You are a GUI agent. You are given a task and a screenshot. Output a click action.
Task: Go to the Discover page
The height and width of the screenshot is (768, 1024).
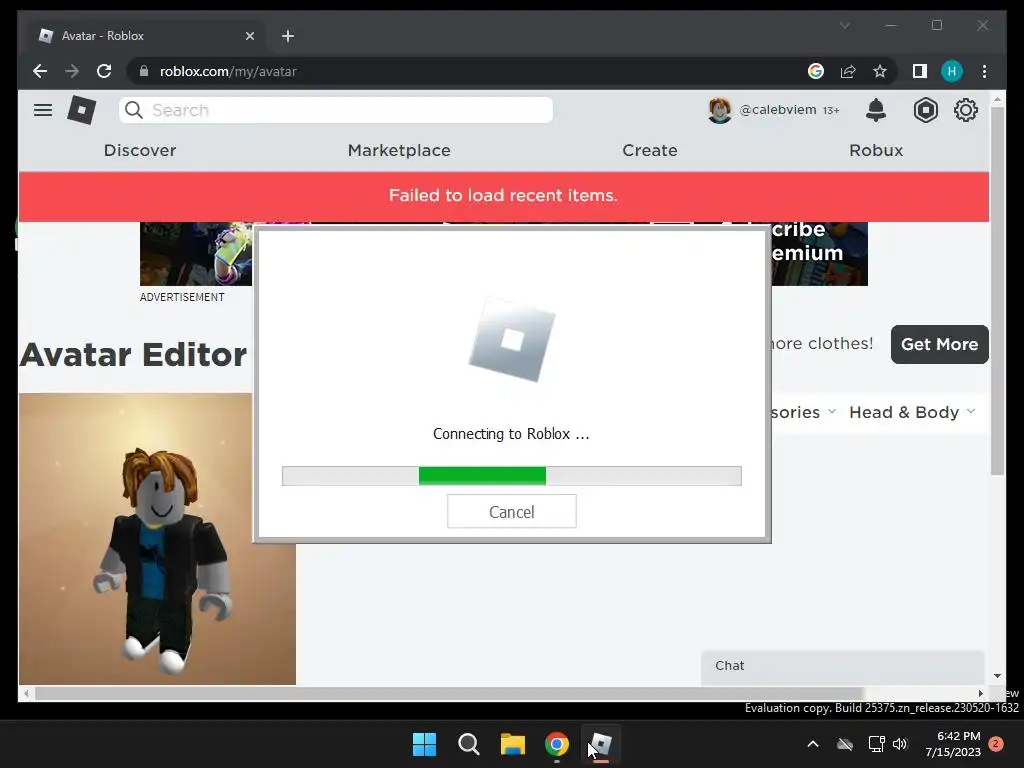pos(140,150)
